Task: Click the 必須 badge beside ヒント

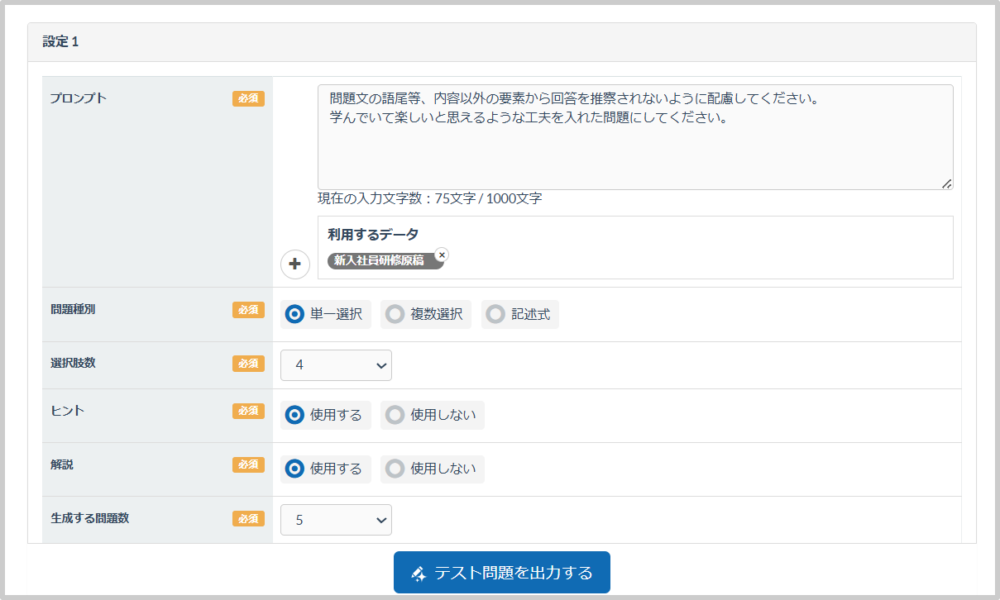Action: [248, 411]
